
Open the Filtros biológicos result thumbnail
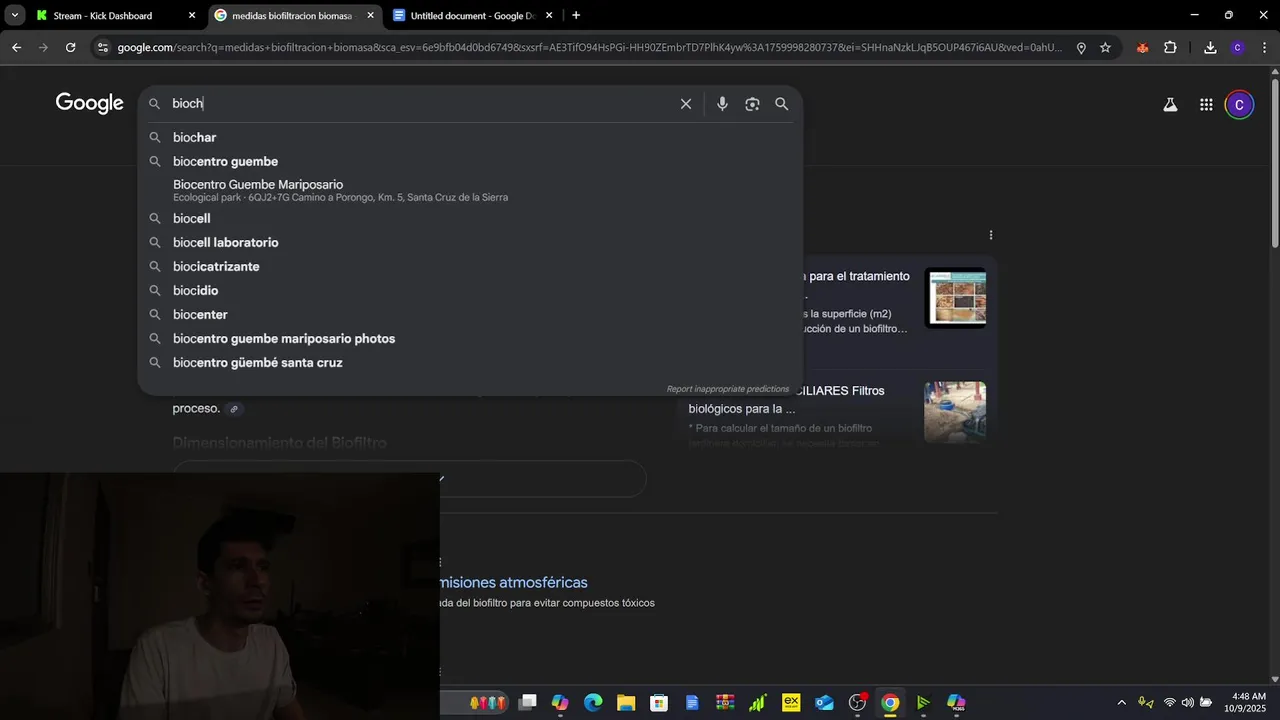[955, 412]
